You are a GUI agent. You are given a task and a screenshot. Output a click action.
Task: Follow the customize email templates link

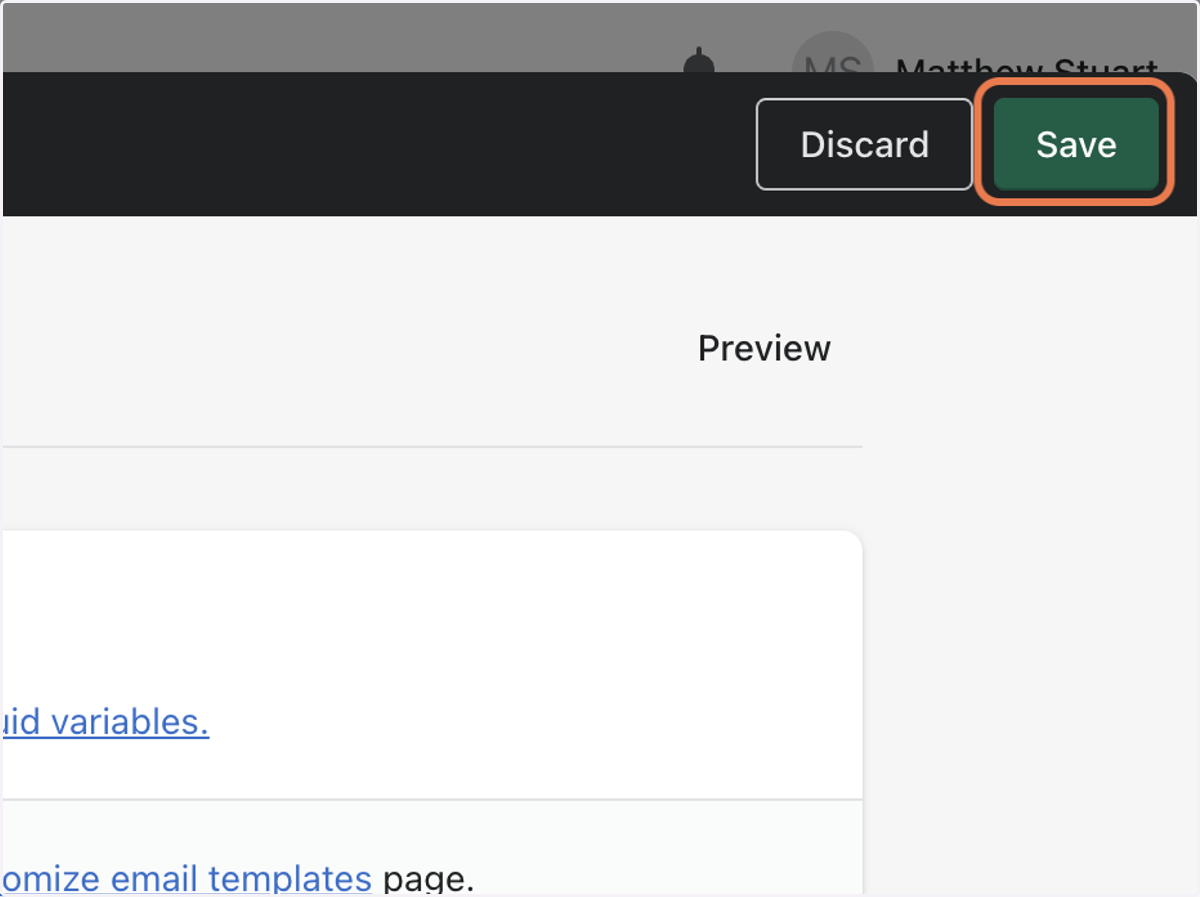pos(186,878)
